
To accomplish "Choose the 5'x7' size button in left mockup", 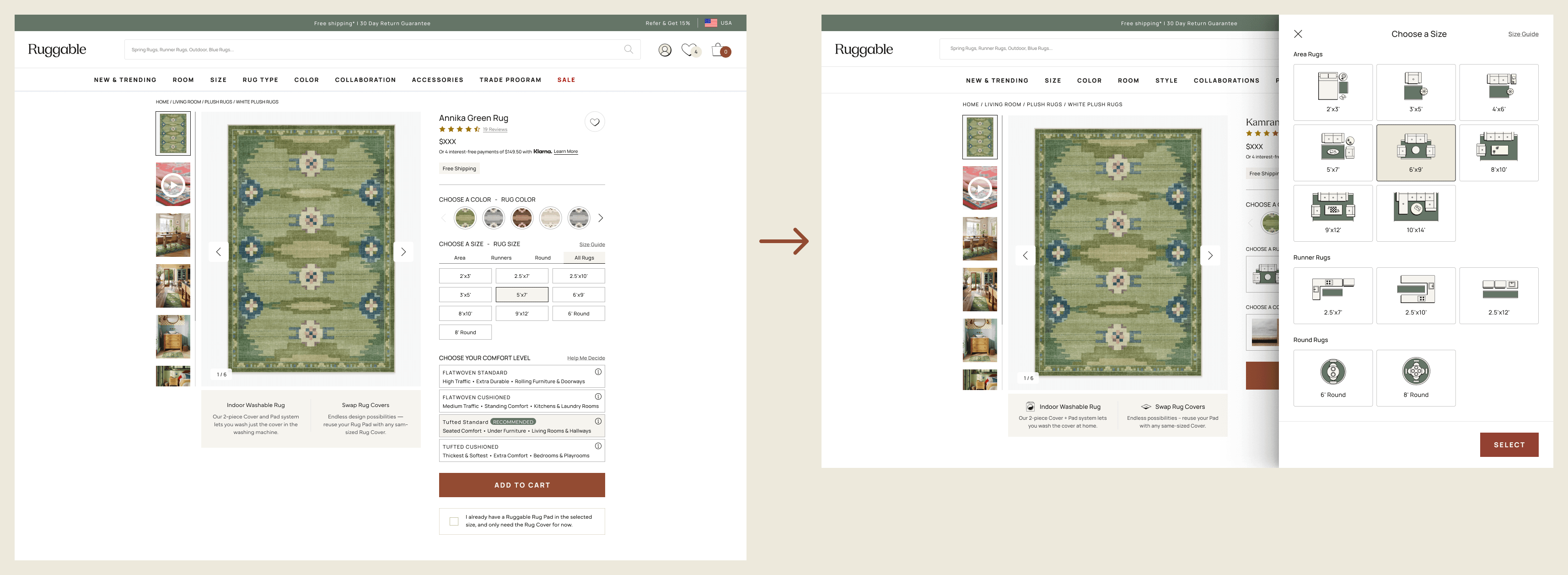I will [x=521, y=295].
